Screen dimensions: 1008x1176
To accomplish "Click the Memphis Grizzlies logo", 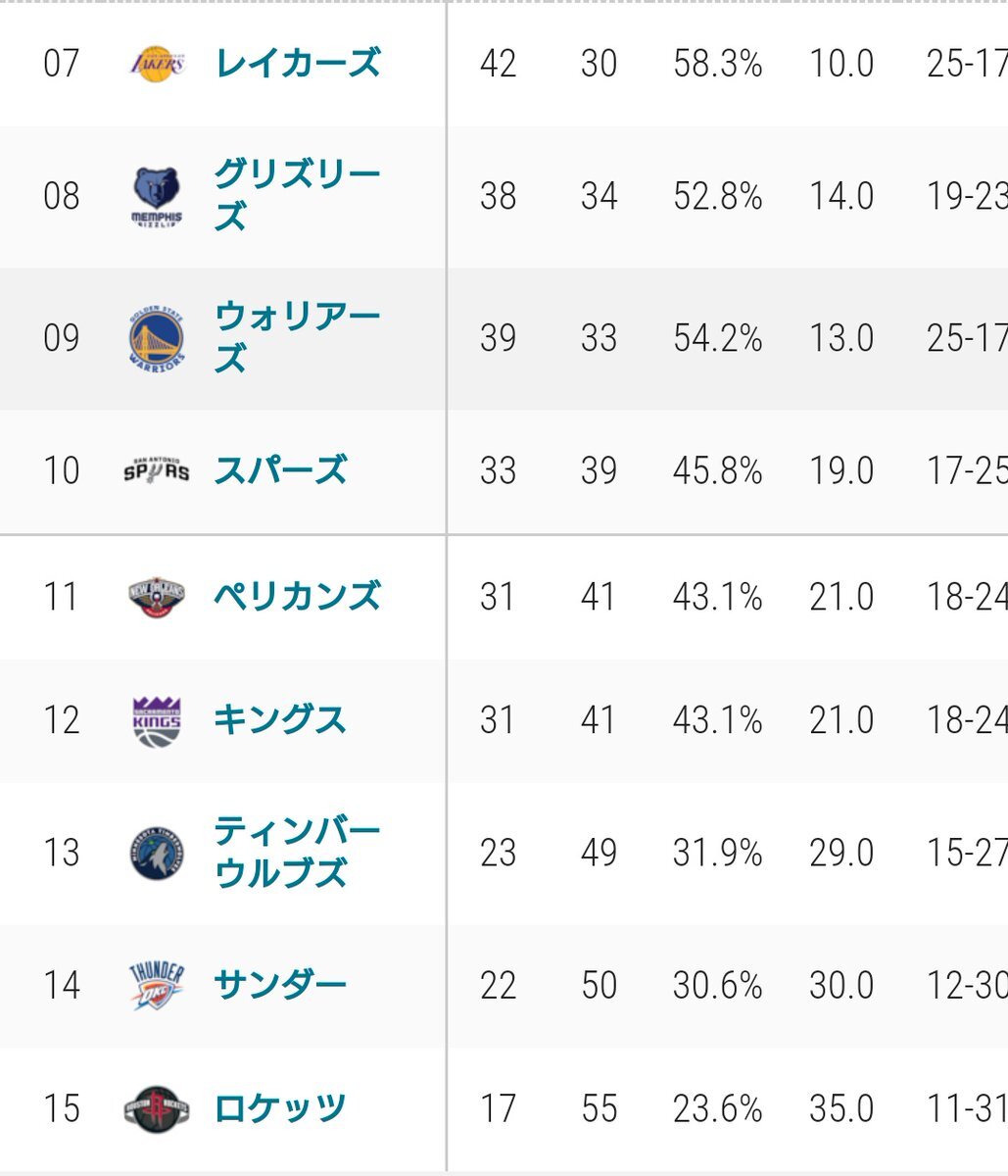I will pyautogui.click(x=157, y=197).
